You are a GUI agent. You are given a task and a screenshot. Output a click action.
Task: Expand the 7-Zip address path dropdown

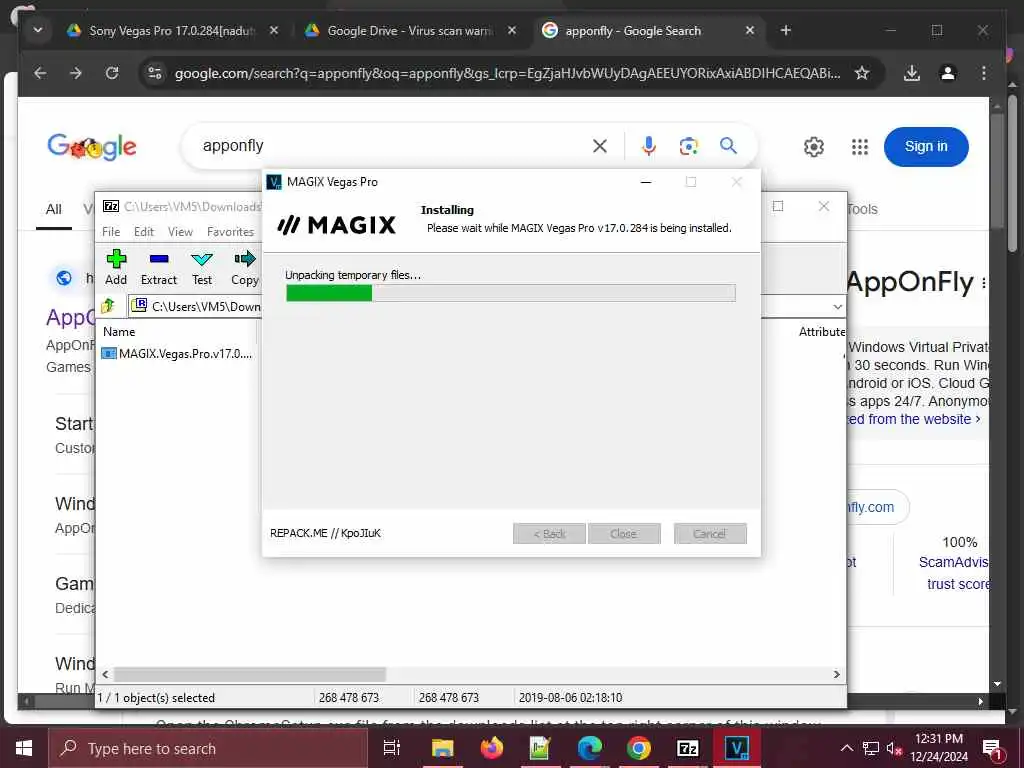click(837, 306)
